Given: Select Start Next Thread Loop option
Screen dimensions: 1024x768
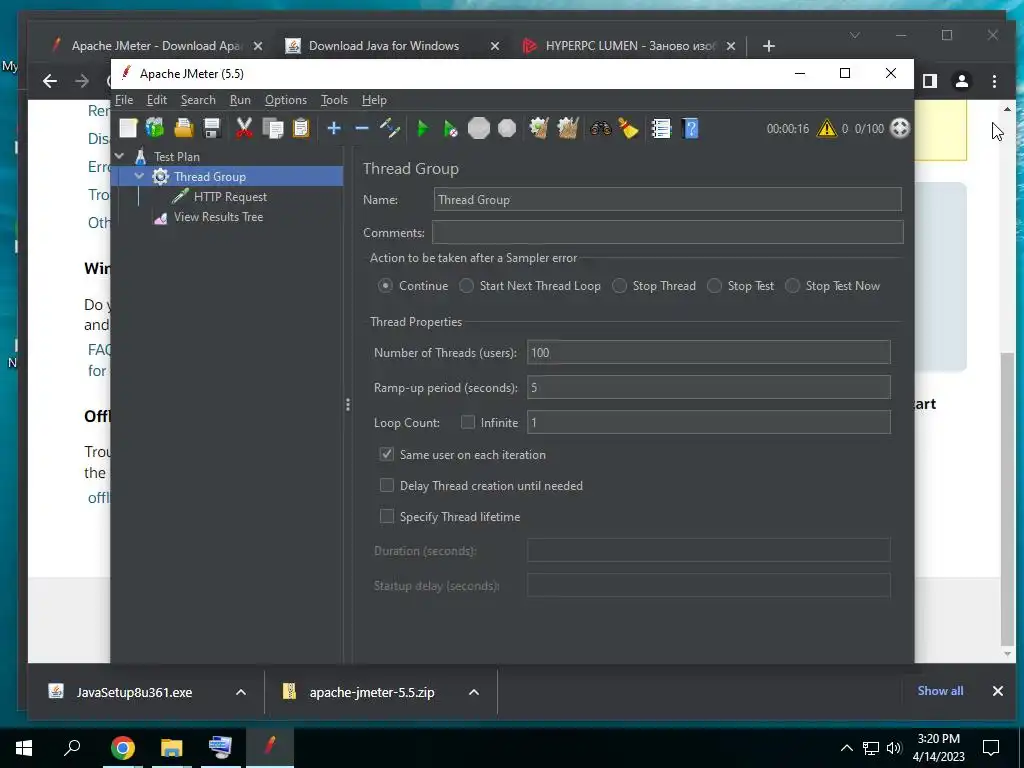Looking at the screenshot, I should (466, 285).
